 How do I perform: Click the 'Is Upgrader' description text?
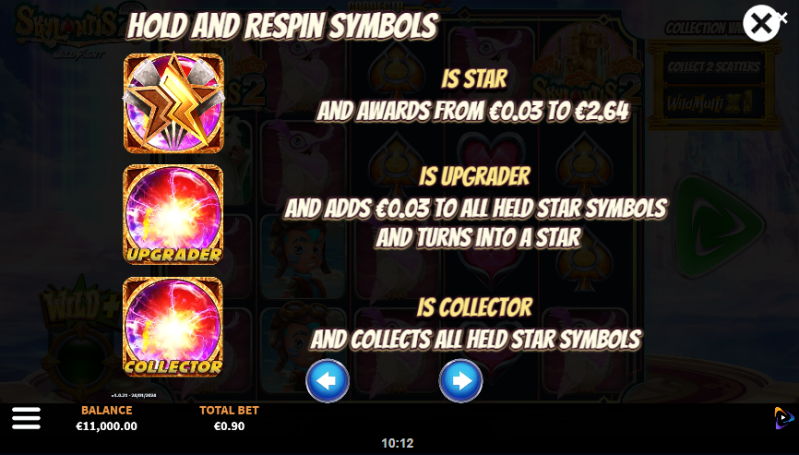(474, 176)
